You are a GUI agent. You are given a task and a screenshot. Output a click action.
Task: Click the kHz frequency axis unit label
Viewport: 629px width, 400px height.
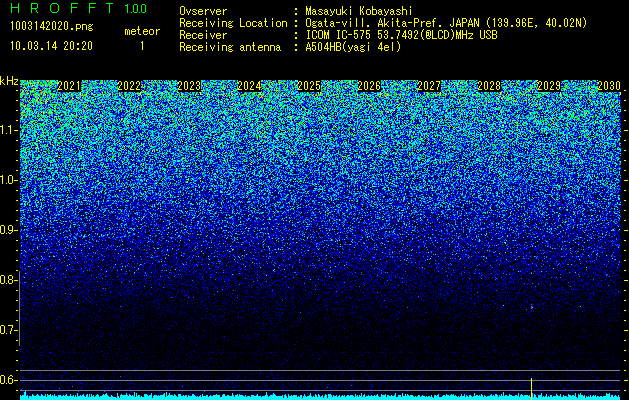pos(9,81)
